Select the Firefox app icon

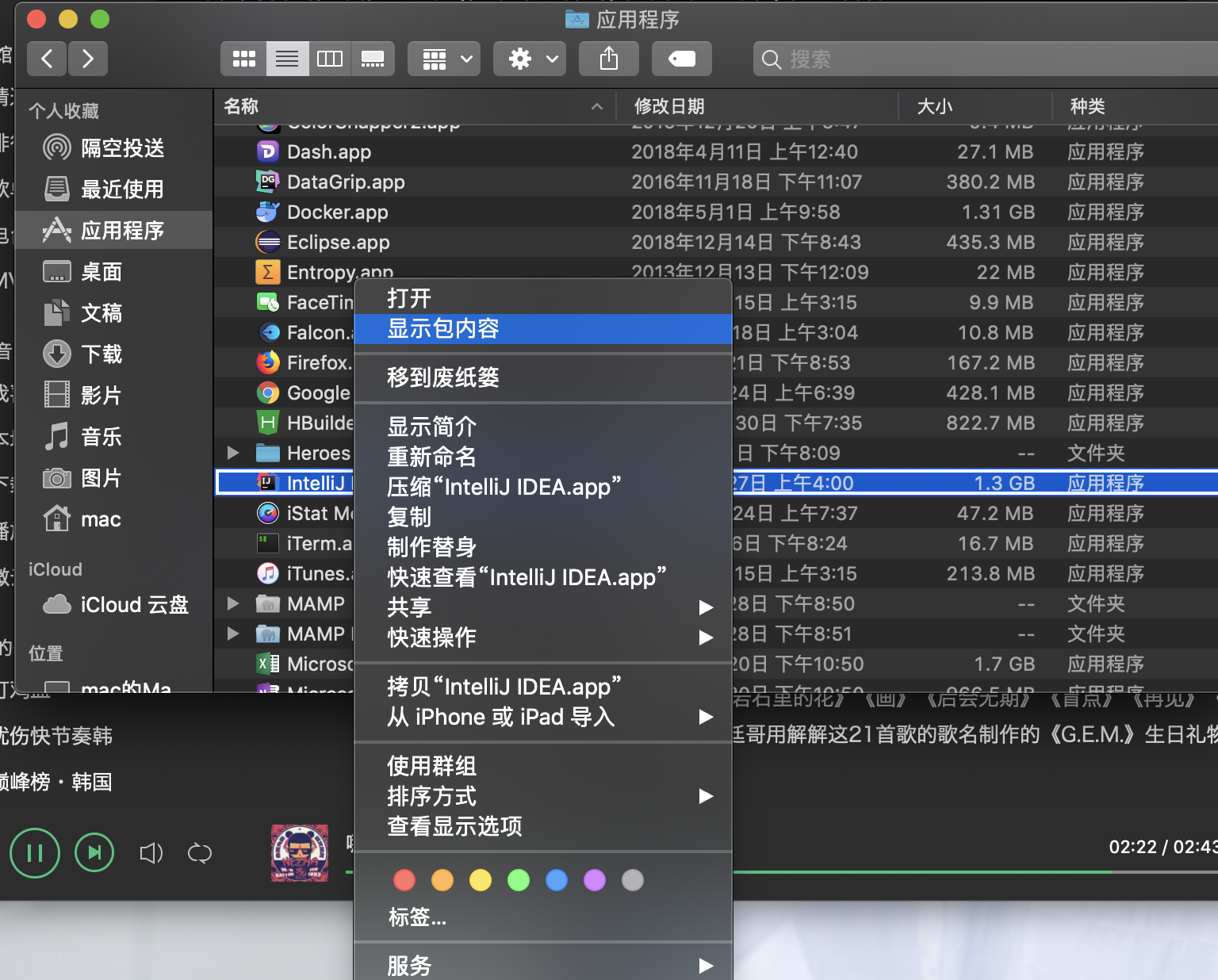pyautogui.click(x=268, y=362)
